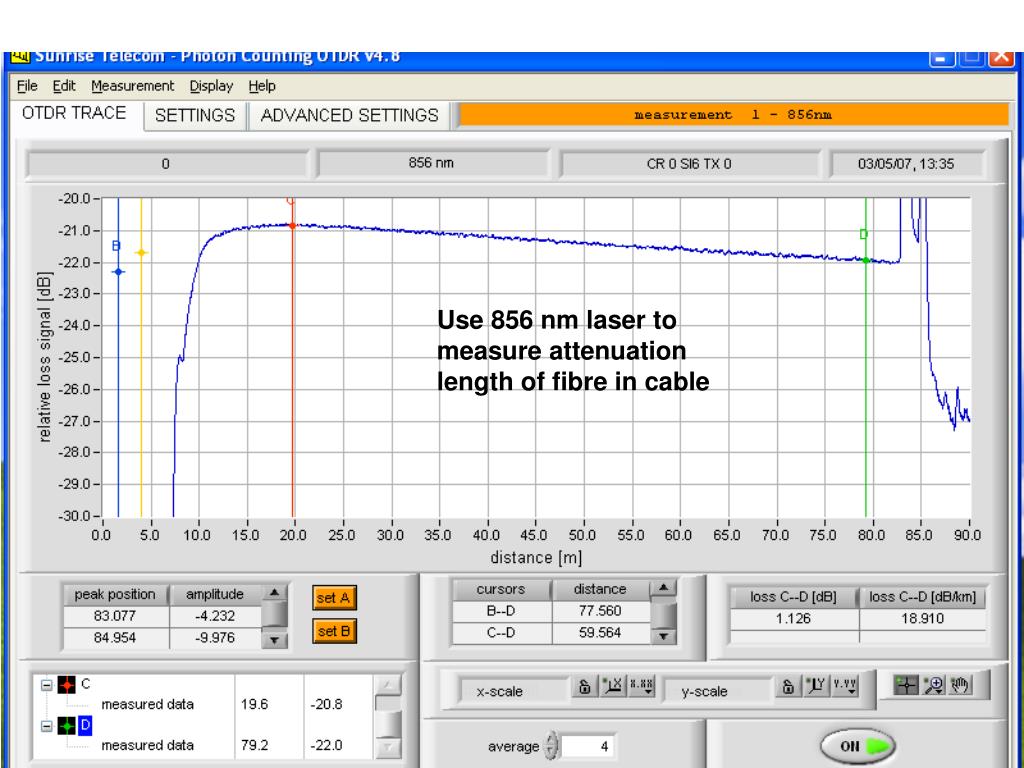Click the green cursor D crosshair icon

coord(67,726)
